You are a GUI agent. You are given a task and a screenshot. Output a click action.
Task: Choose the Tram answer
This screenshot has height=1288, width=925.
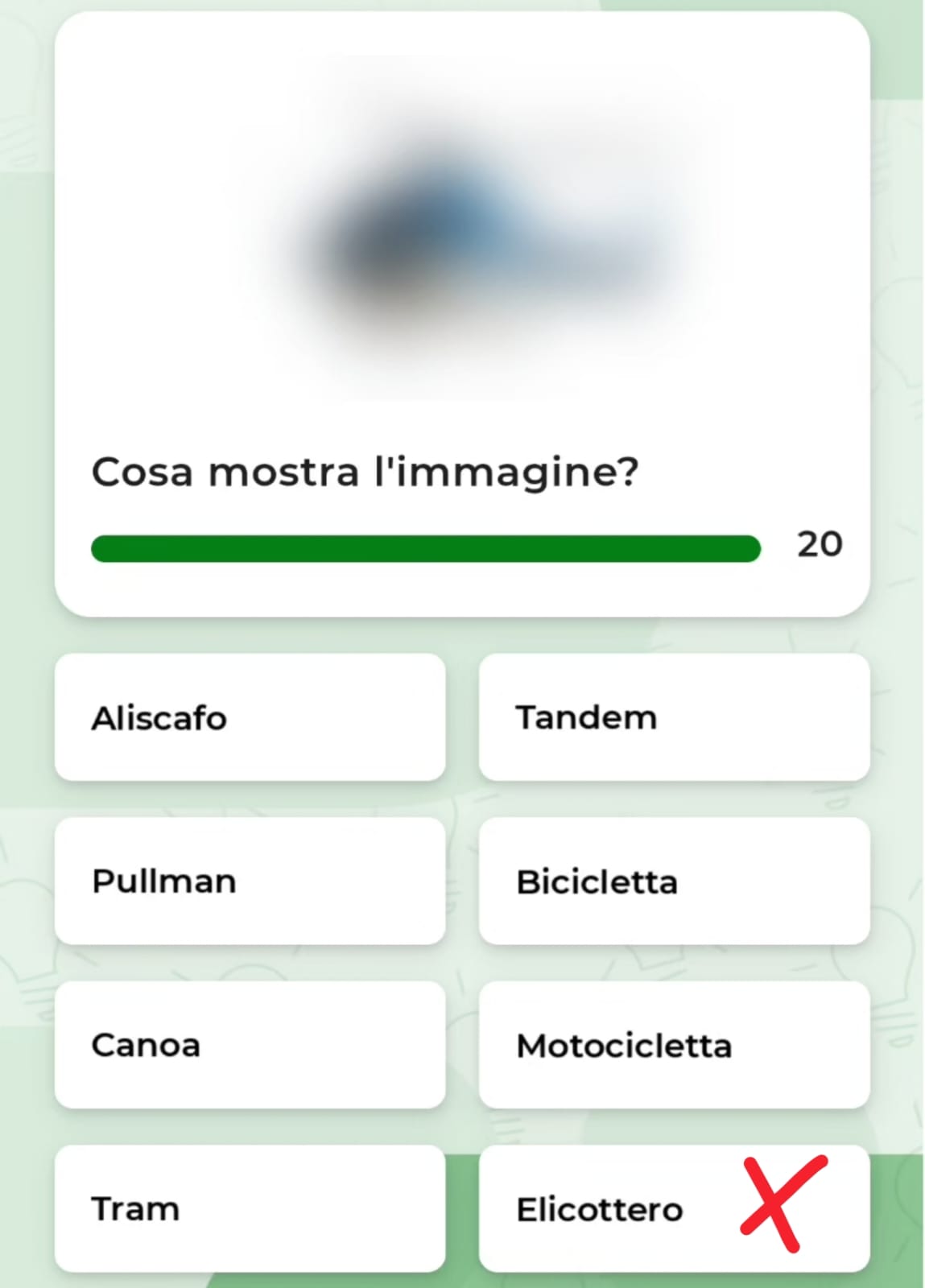tap(250, 1208)
